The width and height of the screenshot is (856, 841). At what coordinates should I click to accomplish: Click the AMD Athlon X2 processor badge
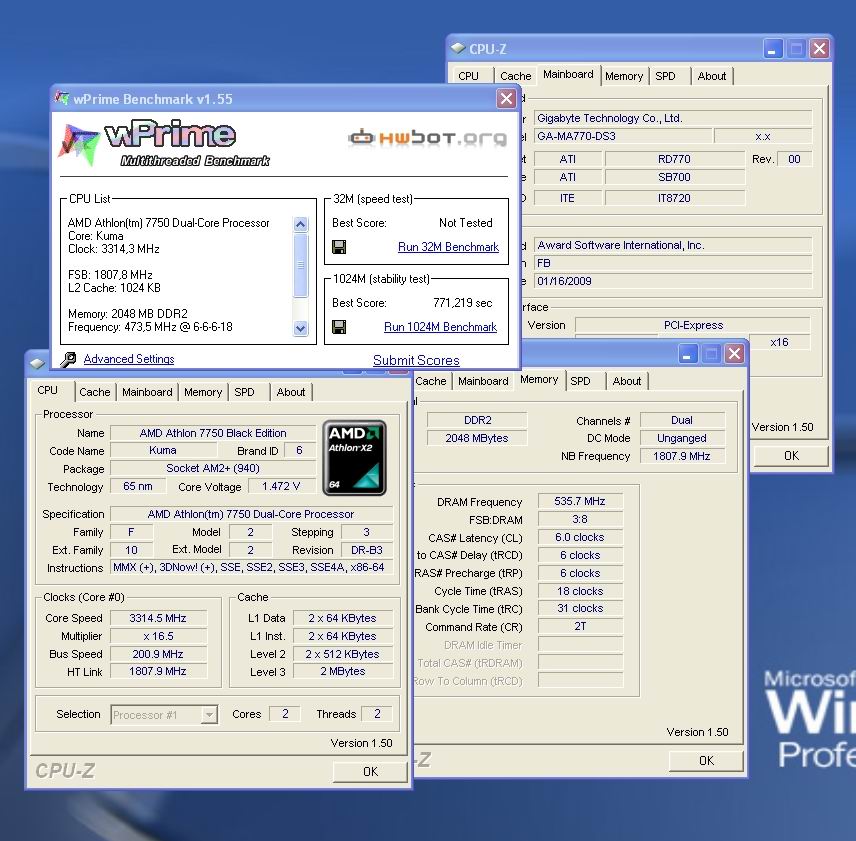click(354, 457)
